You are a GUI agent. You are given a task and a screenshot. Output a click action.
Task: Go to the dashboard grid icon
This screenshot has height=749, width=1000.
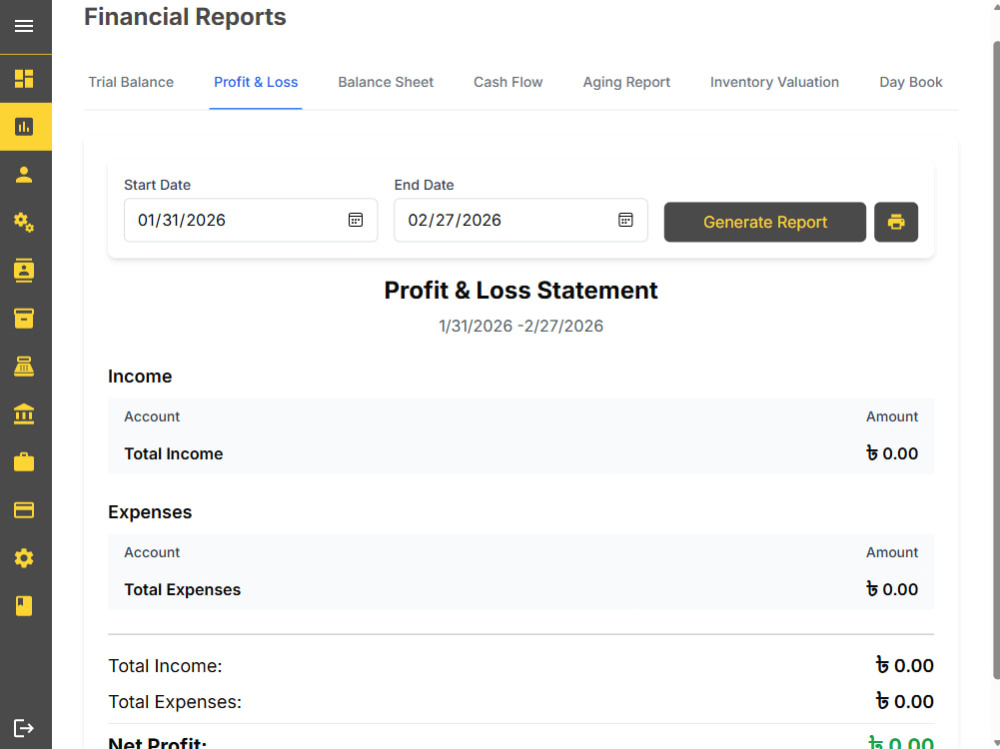(x=24, y=78)
